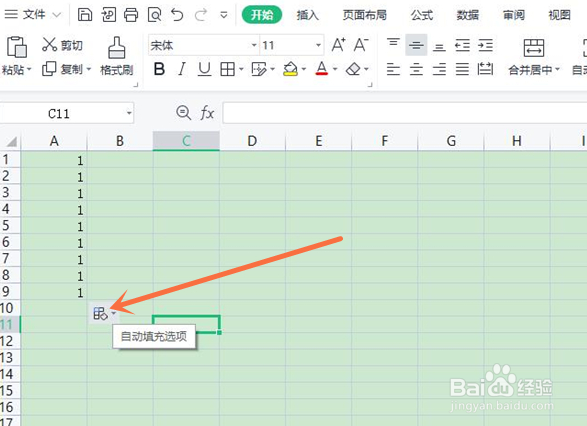This screenshot has height=426, width=587.
Task: Click the distributed alignment icon
Action: click(486, 69)
